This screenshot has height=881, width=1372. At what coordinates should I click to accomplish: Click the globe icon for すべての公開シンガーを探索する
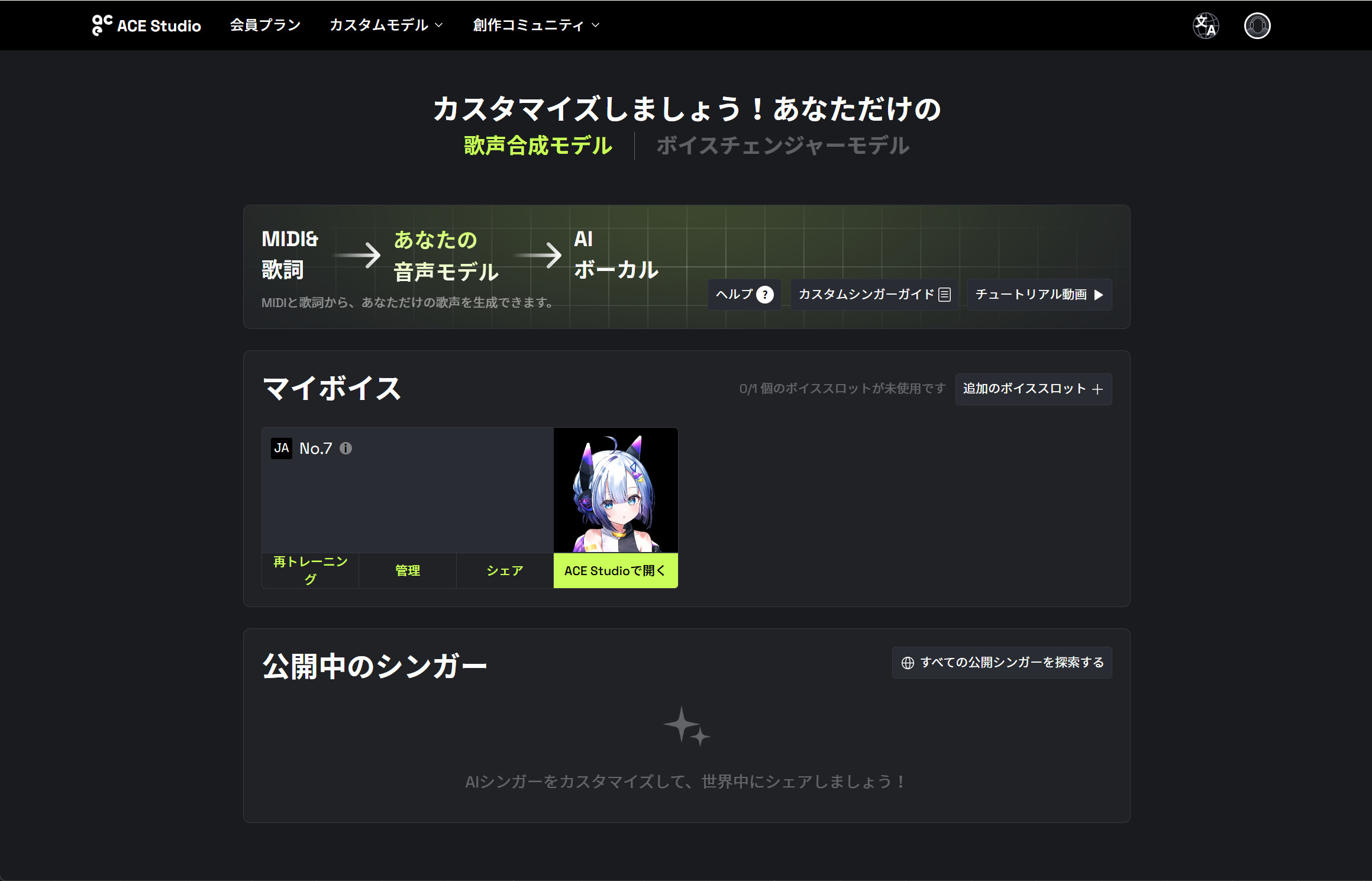(908, 663)
